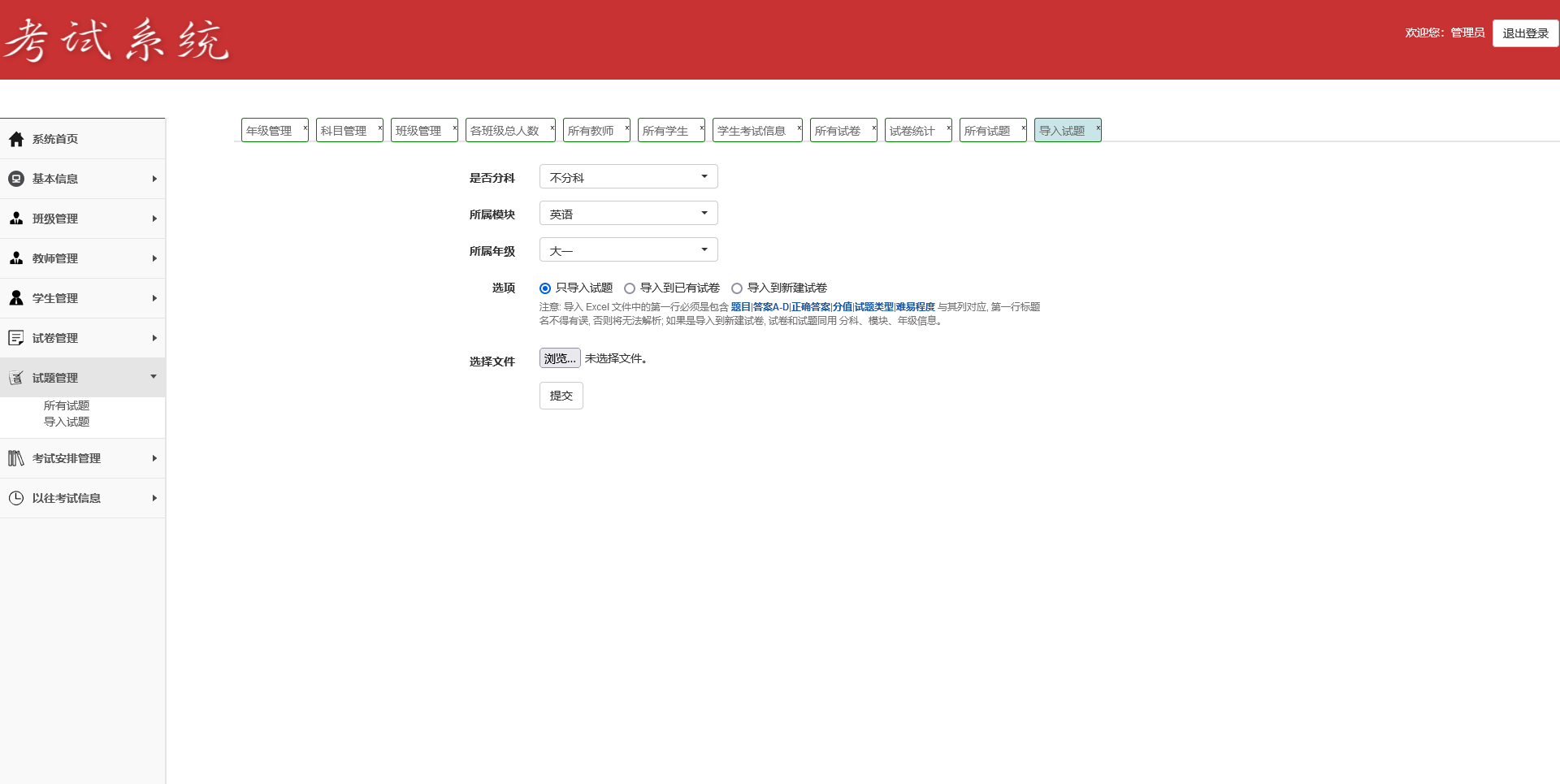Screen dimensions: 1560x784
Task: Click the 试题管理 pen icon
Action: [x=16, y=377]
